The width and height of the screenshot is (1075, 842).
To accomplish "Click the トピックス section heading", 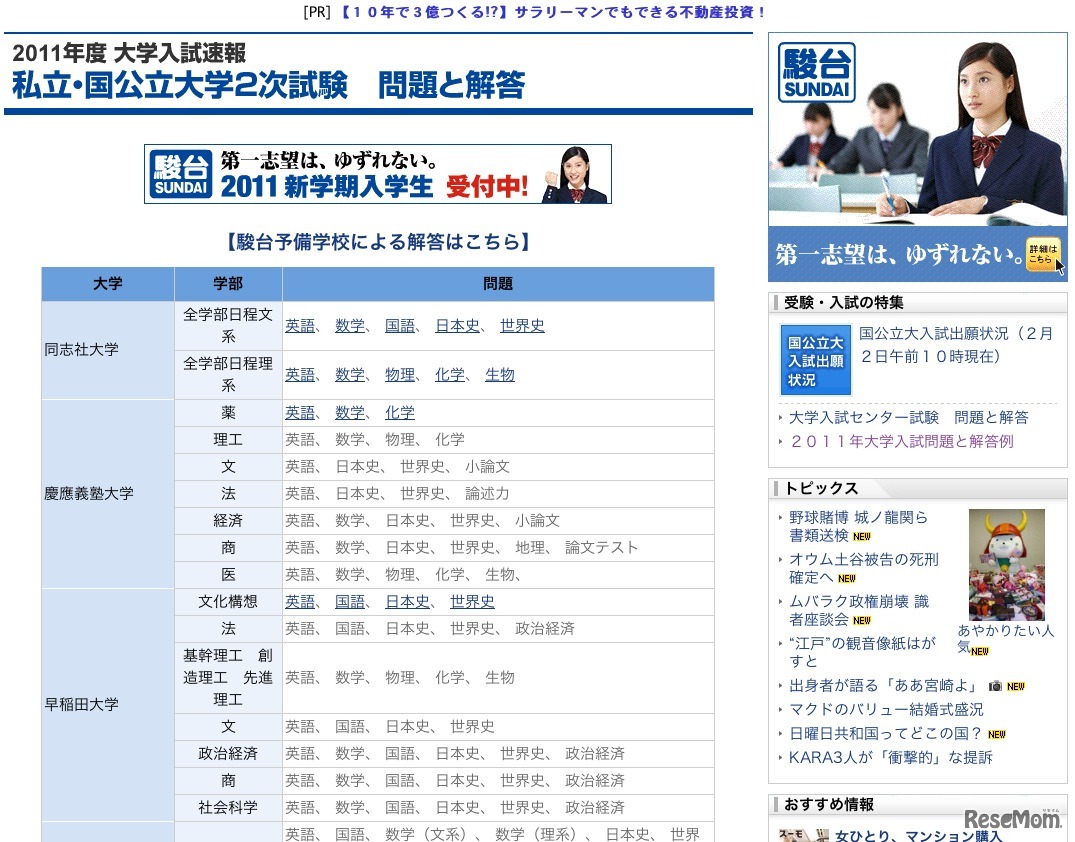I will 821,488.
